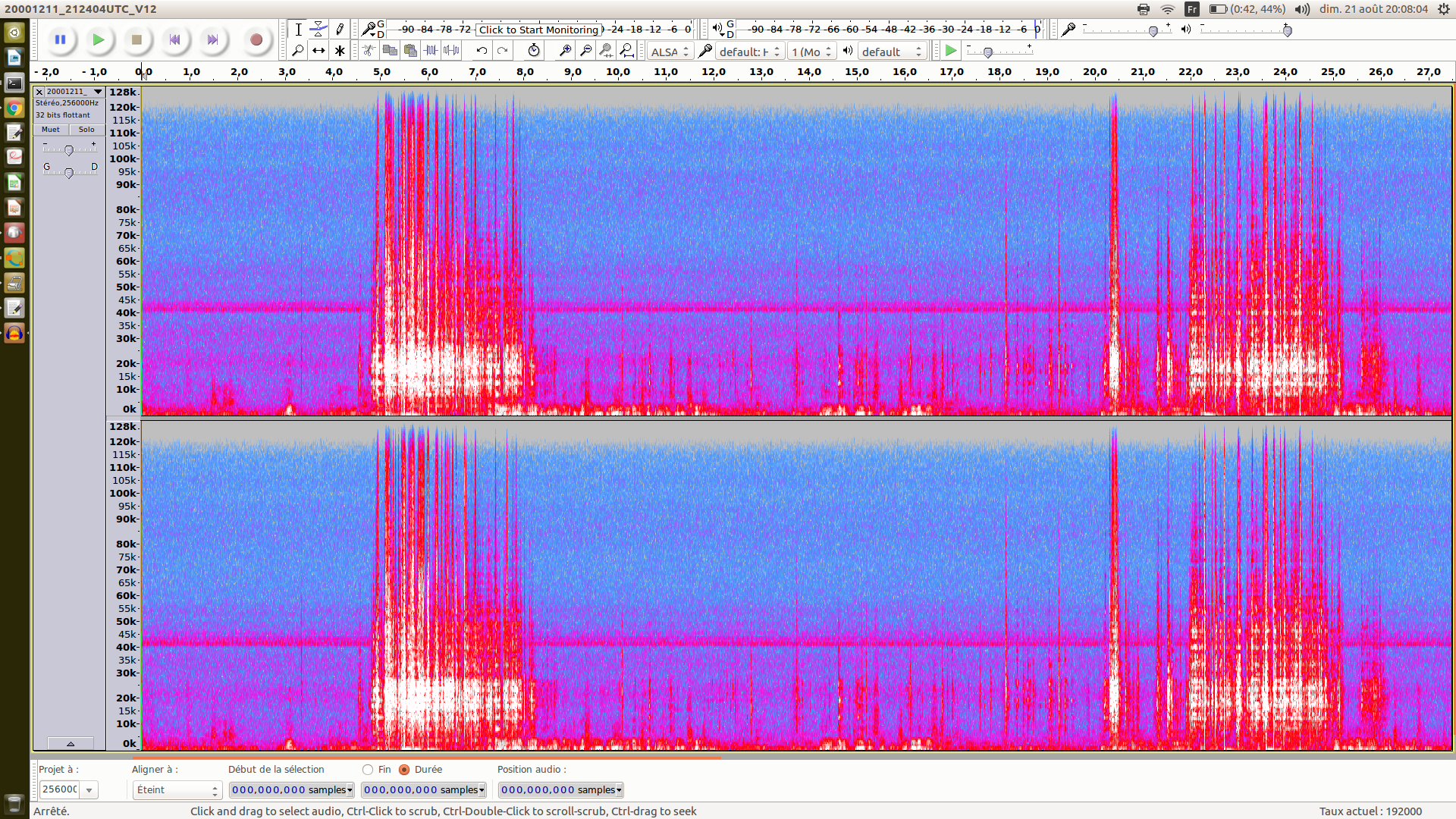Select the Fin radio button
Viewport: 1456px width, 819px height.
(x=369, y=770)
